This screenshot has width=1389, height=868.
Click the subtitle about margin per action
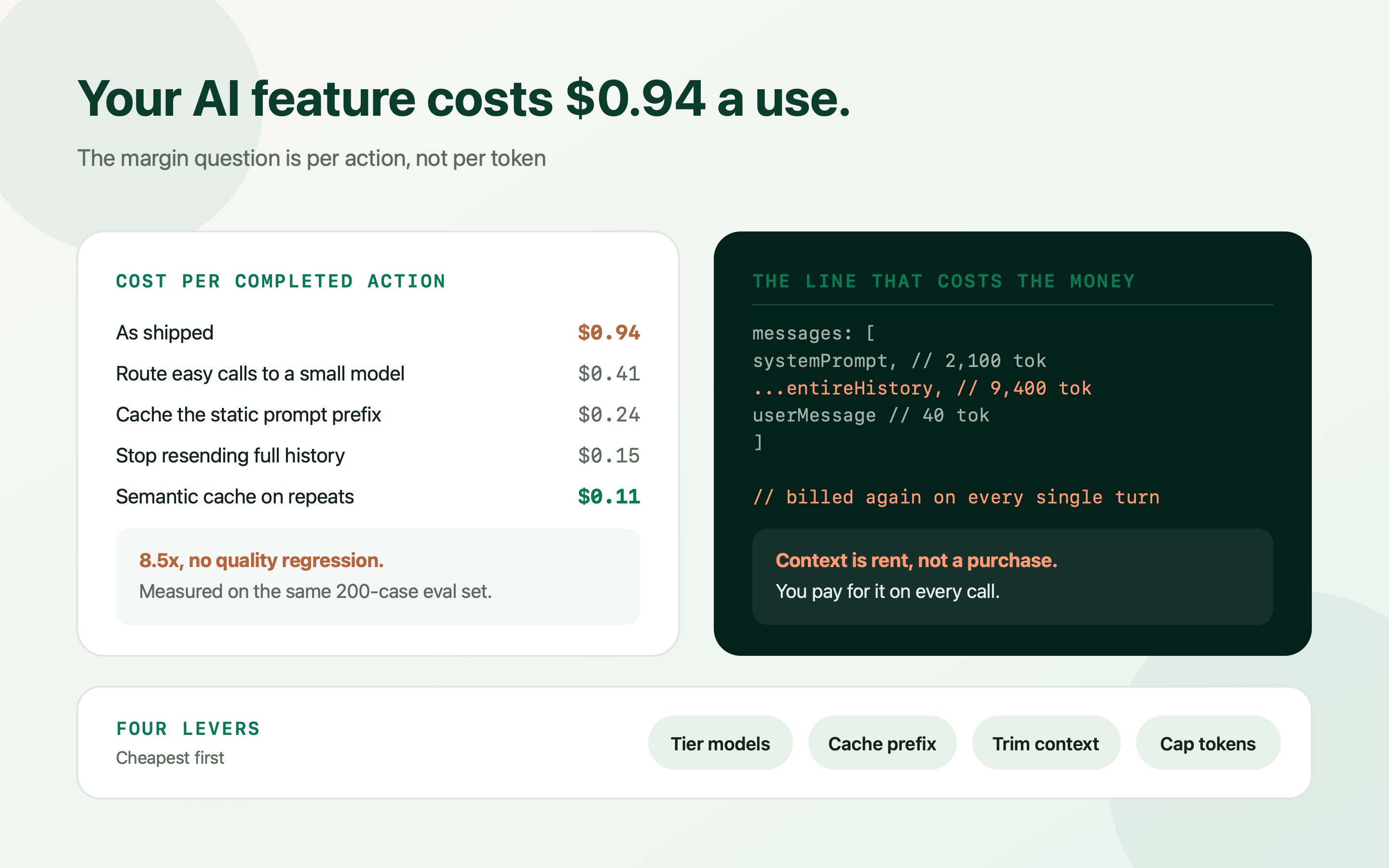click(x=312, y=159)
